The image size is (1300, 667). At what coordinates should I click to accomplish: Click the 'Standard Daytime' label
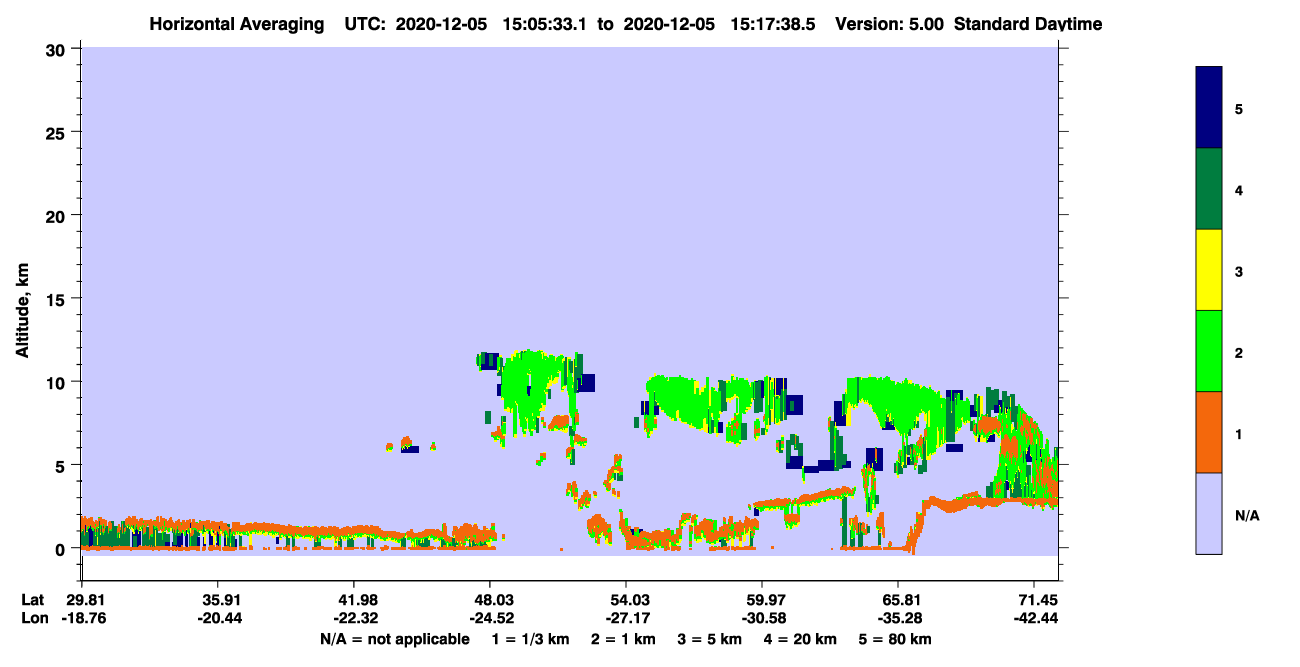1028,24
